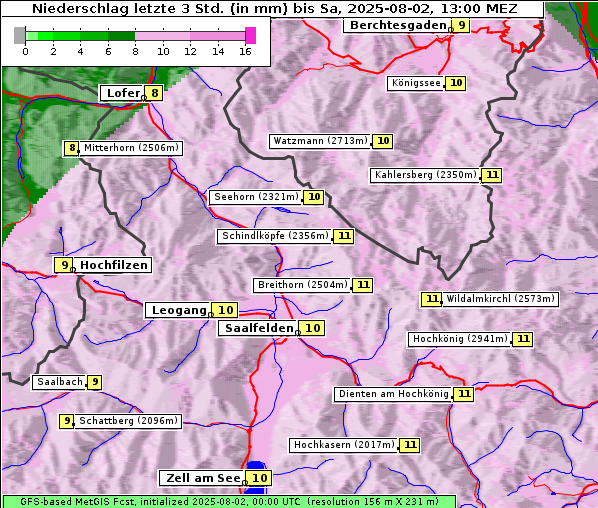Click the gray zero-precipitation legend swatch
This screenshot has height=508, width=598.
(19, 35)
